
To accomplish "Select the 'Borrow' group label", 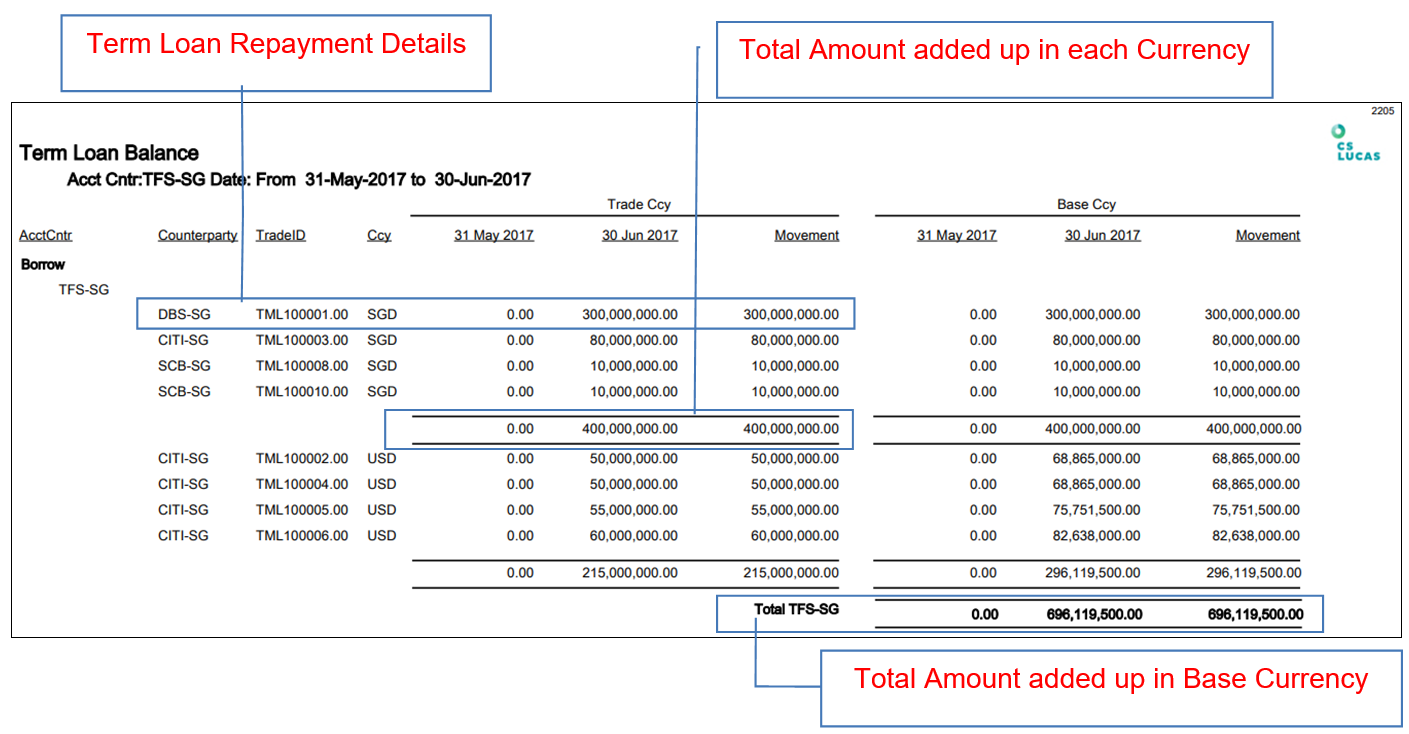I will (43, 265).
